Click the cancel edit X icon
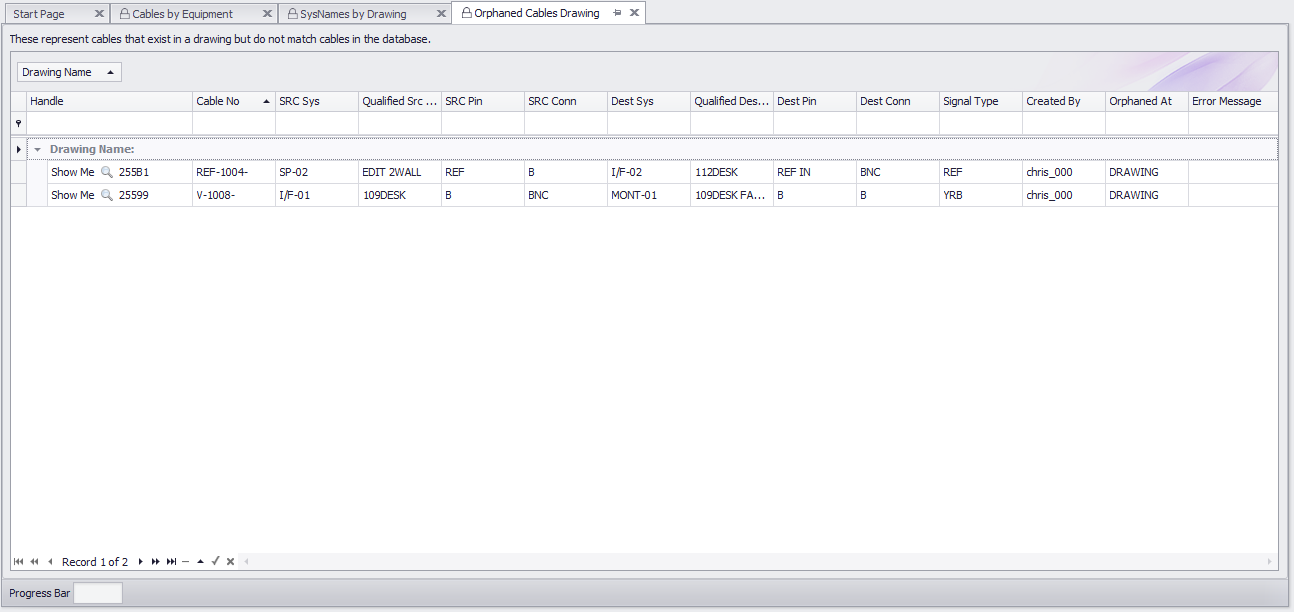 pos(230,562)
